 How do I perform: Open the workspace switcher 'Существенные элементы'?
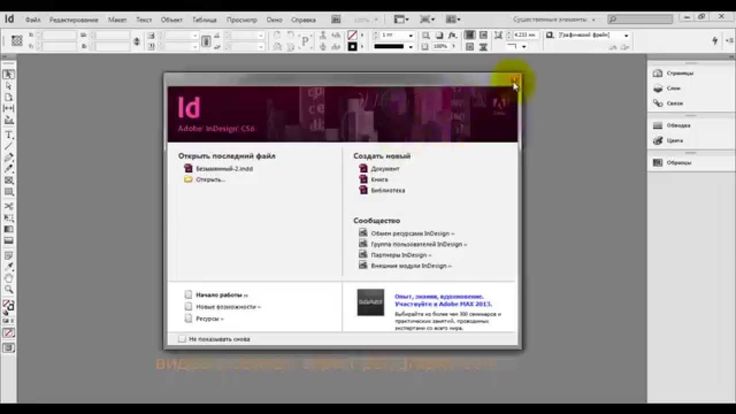pos(553,20)
